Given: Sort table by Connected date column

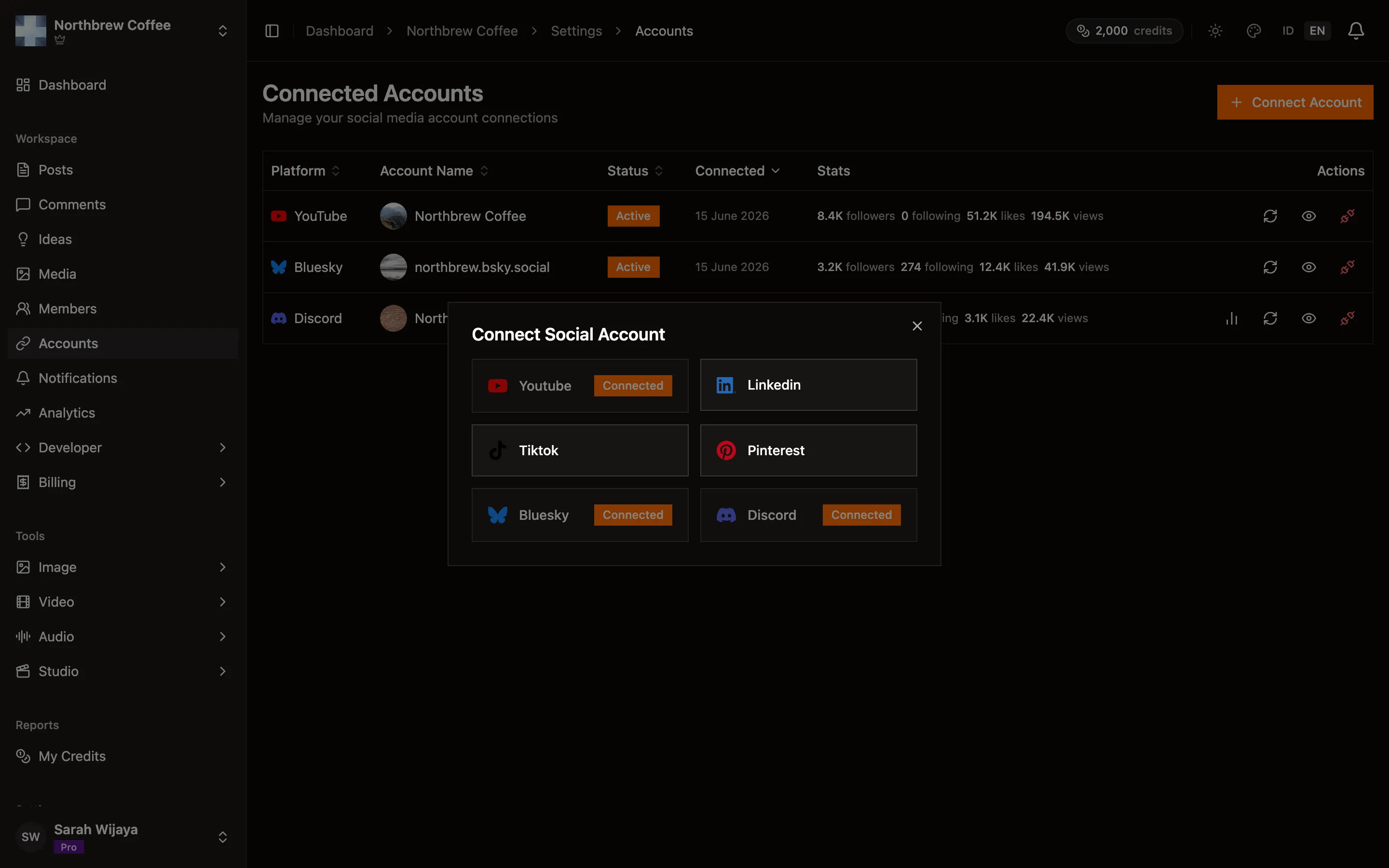Looking at the screenshot, I should tap(737, 171).
